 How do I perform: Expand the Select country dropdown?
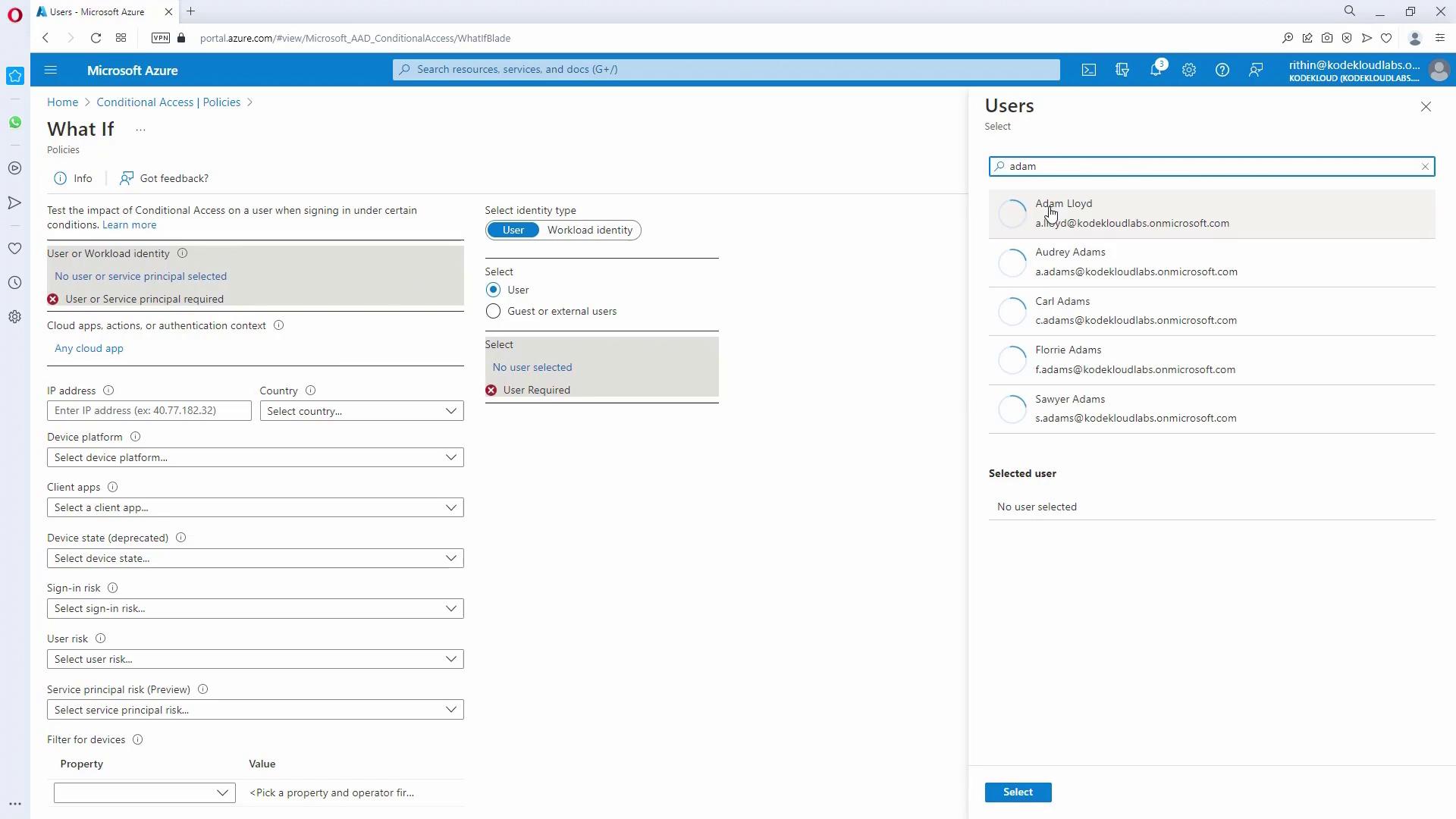point(361,411)
